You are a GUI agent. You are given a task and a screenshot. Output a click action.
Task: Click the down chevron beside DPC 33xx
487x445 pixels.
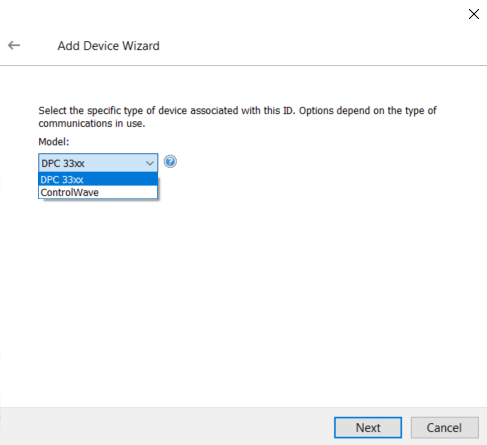[x=150, y=163]
